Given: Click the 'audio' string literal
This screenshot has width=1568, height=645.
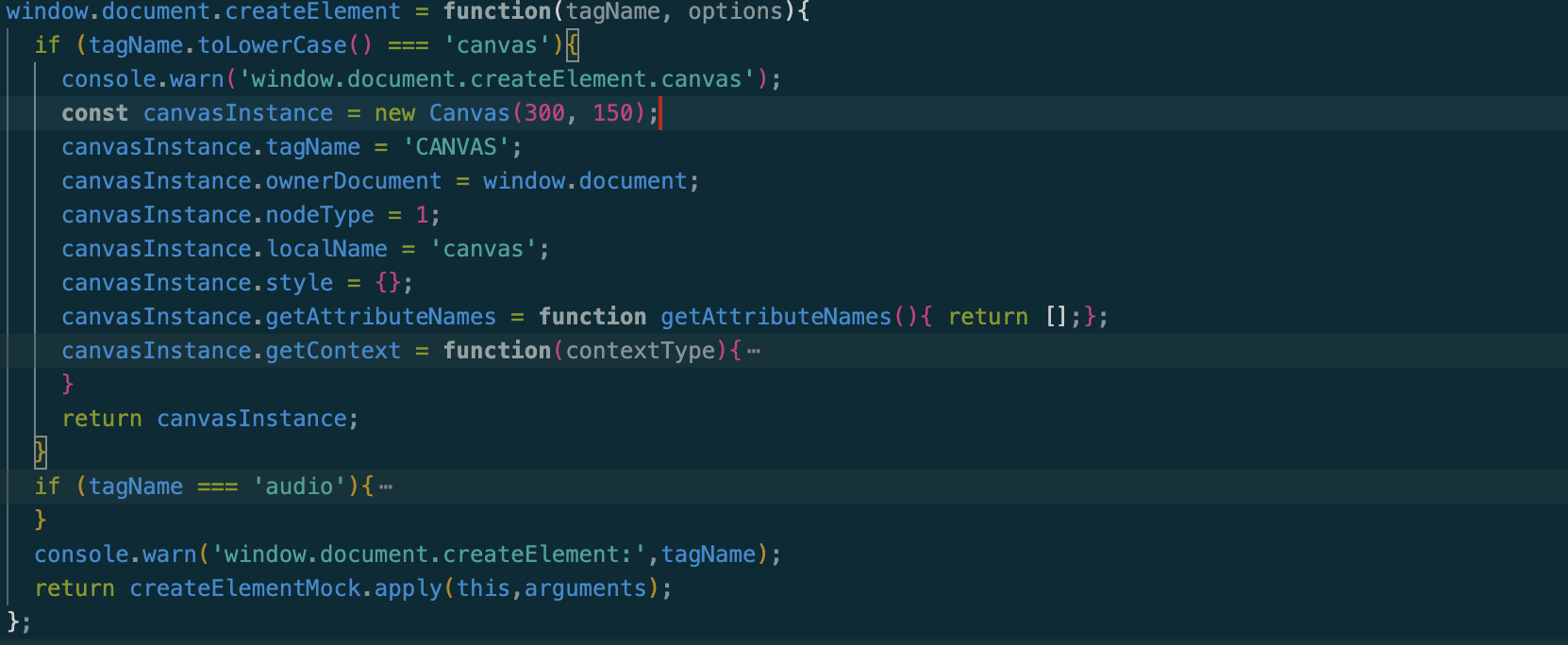Looking at the screenshot, I should [x=299, y=487].
